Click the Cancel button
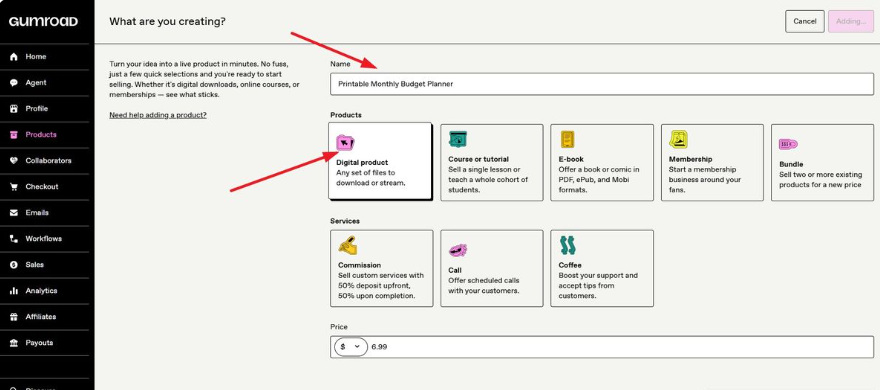The image size is (880, 390). pyautogui.click(x=804, y=21)
